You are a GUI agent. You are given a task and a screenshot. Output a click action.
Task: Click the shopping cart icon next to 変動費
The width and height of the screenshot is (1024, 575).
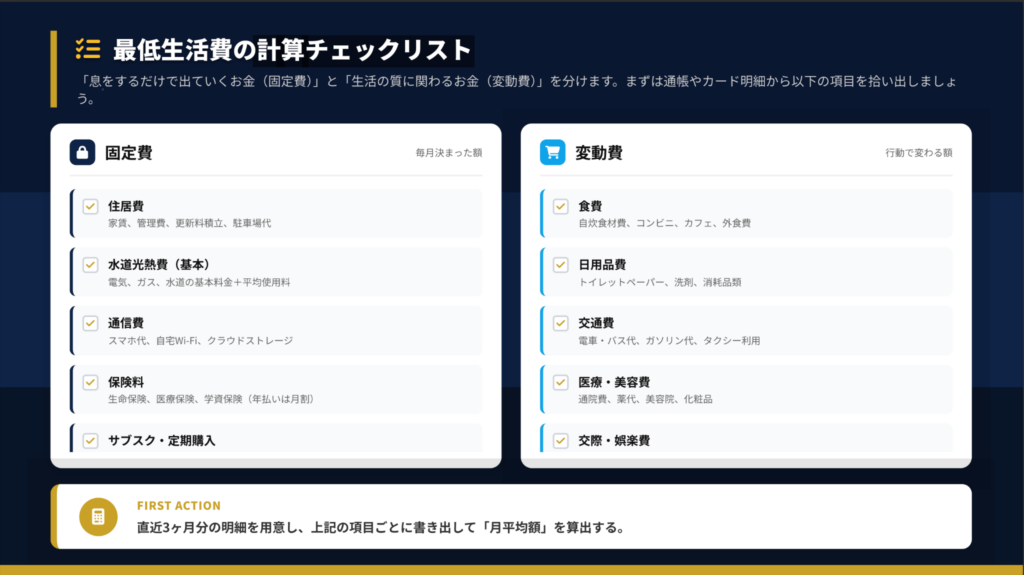click(x=552, y=152)
